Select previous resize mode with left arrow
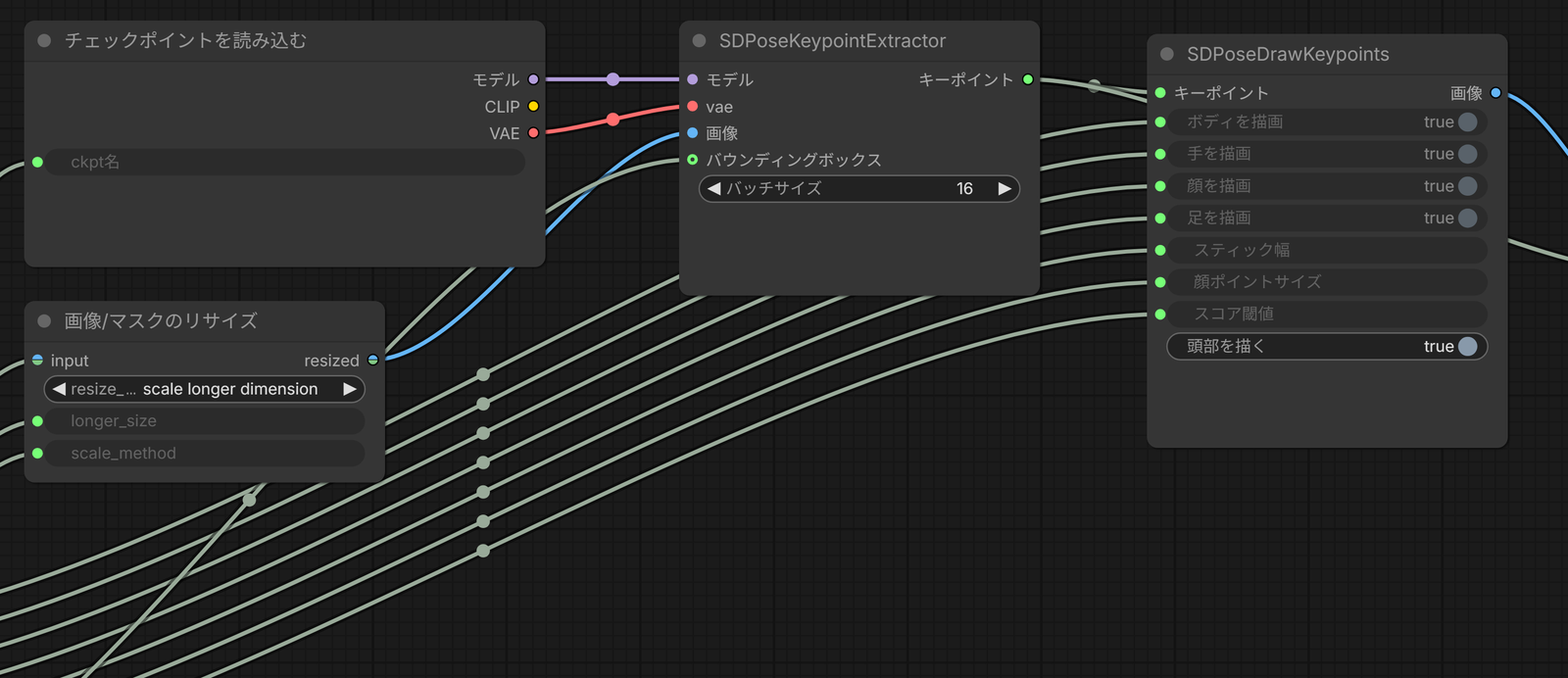 (x=59, y=389)
